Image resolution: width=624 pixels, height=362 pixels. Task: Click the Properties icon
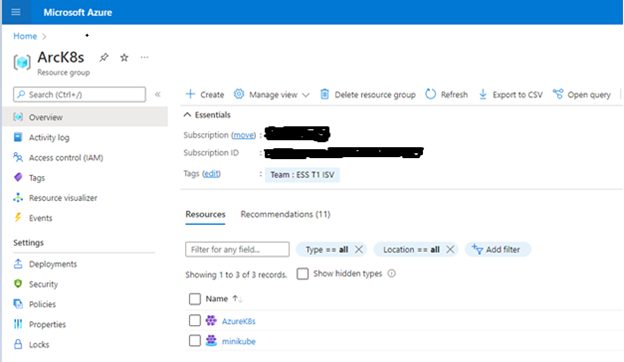18,324
